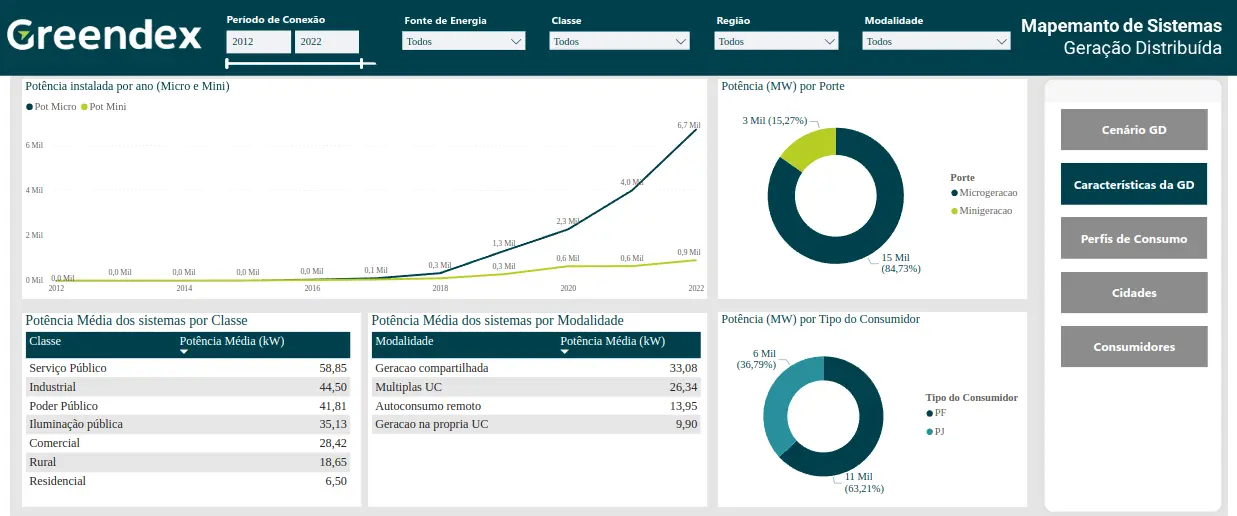The height and width of the screenshot is (516, 1237).
Task: Click the Pot Mini legend marker
Action: click(85, 106)
